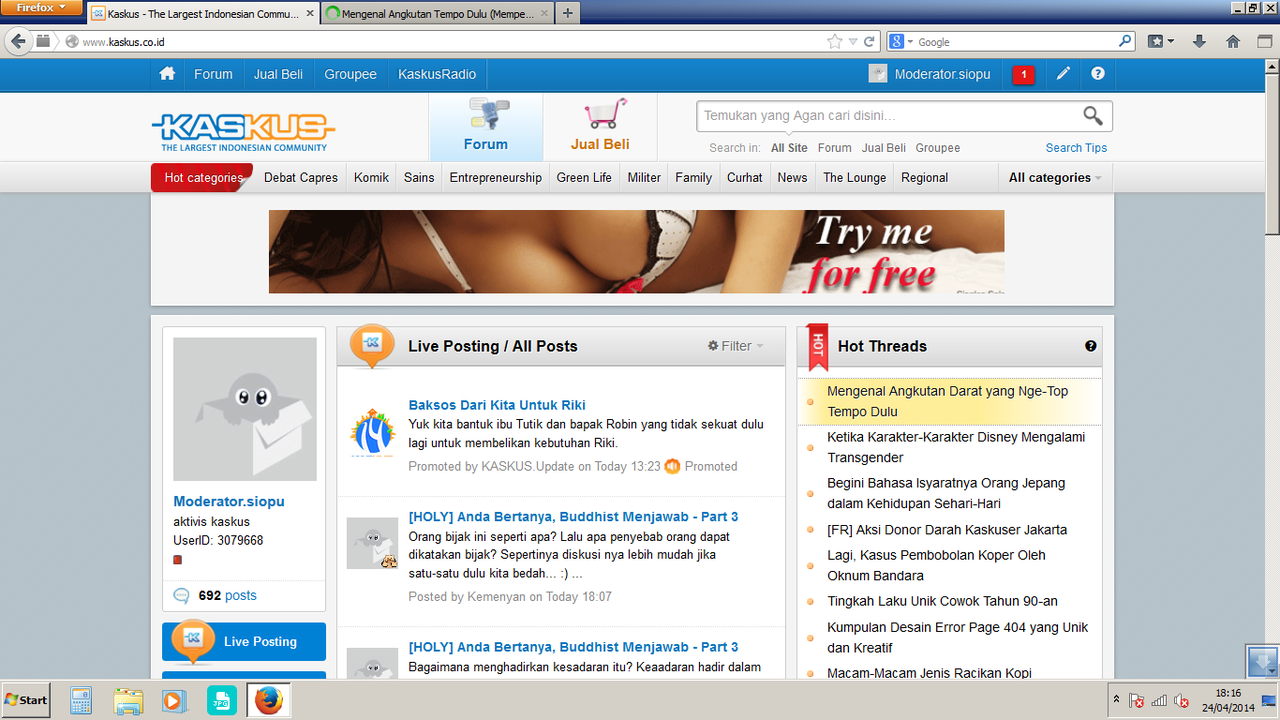Open Groupee in top navigation
The image size is (1280, 720).
tap(350, 74)
